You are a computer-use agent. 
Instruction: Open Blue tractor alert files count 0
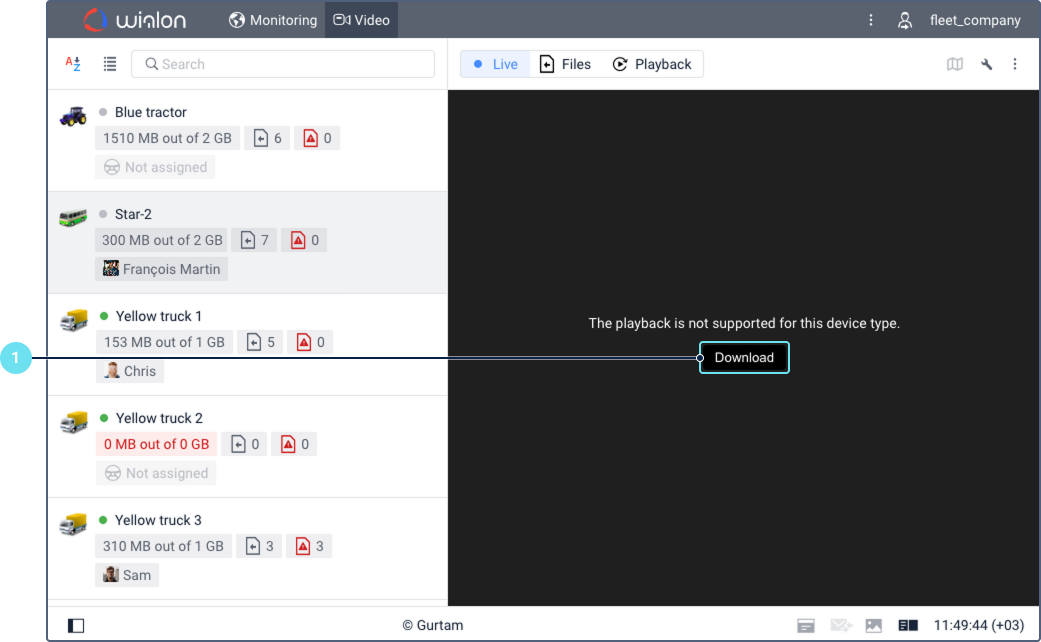tap(317, 138)
